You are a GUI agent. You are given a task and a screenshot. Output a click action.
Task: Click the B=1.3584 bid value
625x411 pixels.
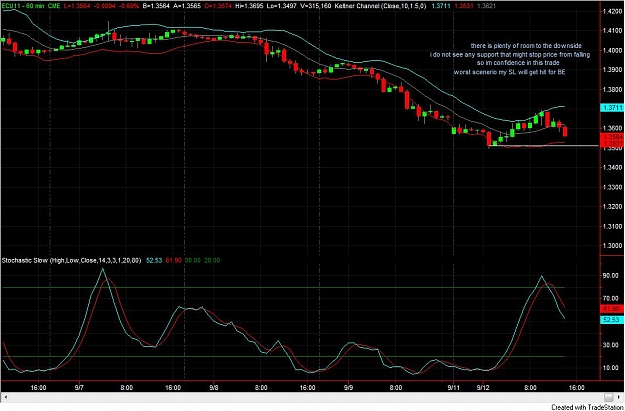coord(155,5)
